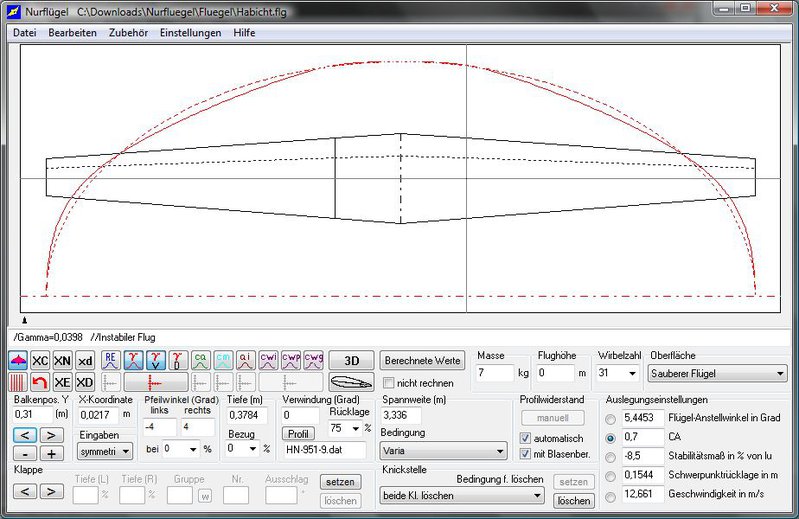Toggle the green 'ca' distribution icon

click(x=200, y=360)
